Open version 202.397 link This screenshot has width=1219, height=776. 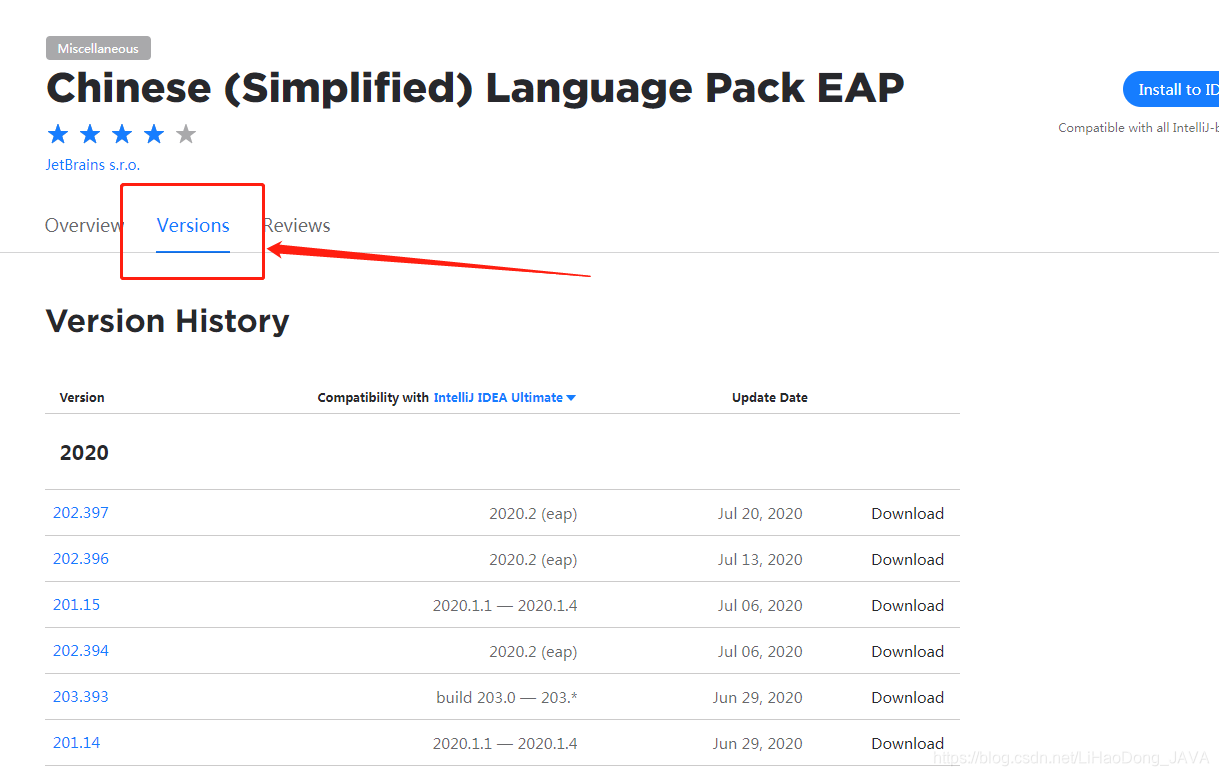tap(81, 513)
